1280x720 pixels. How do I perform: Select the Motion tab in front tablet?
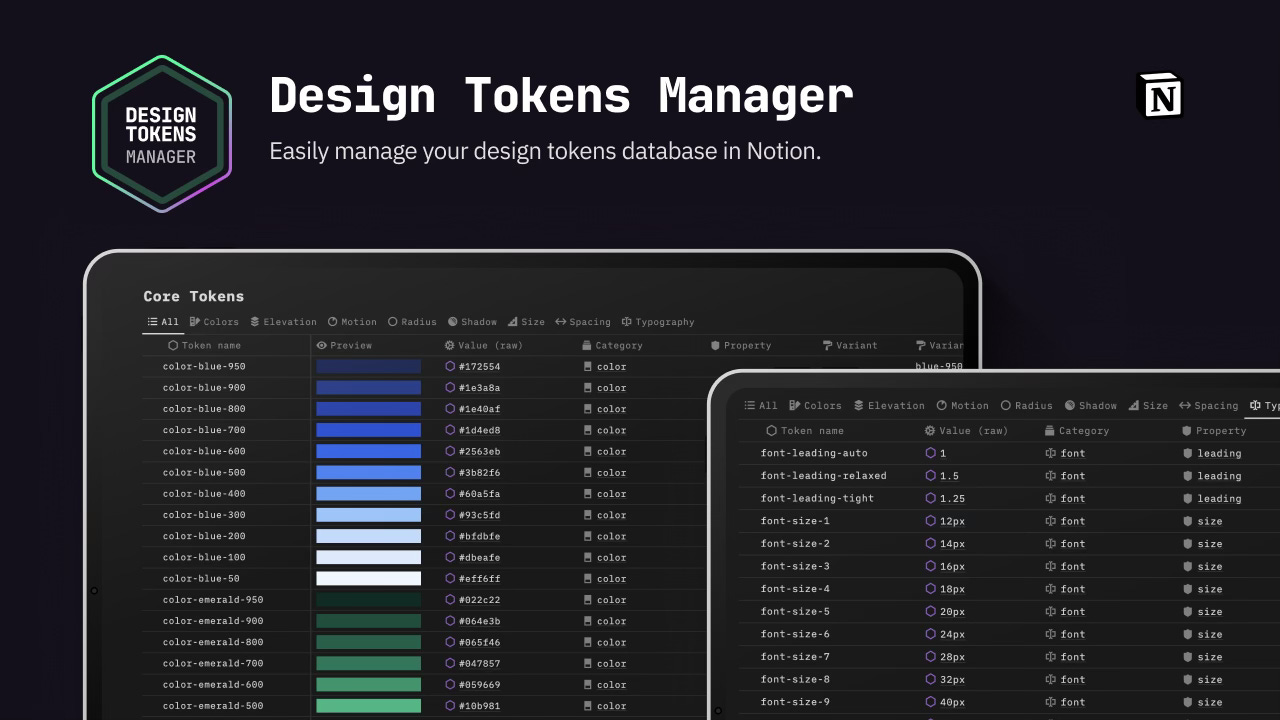pos(962,406)
